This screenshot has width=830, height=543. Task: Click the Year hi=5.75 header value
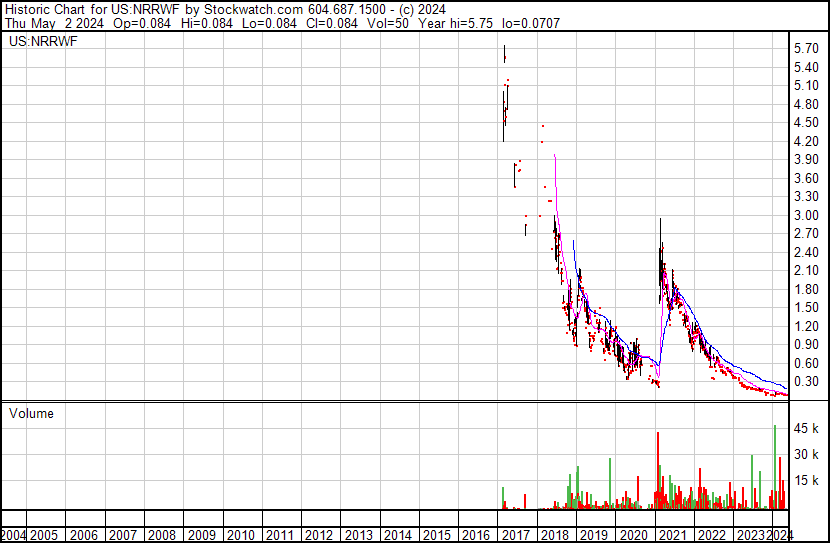(455, 23)
